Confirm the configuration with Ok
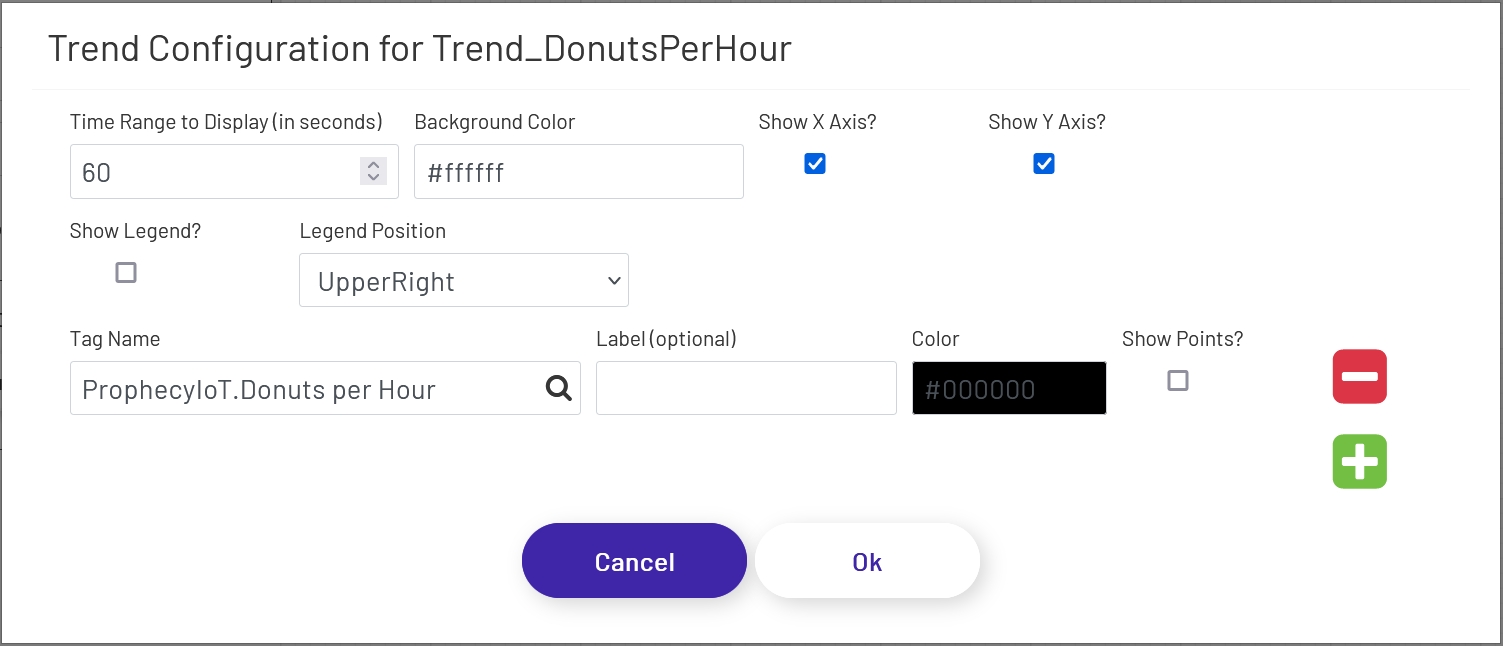 [x=867, y=561]
